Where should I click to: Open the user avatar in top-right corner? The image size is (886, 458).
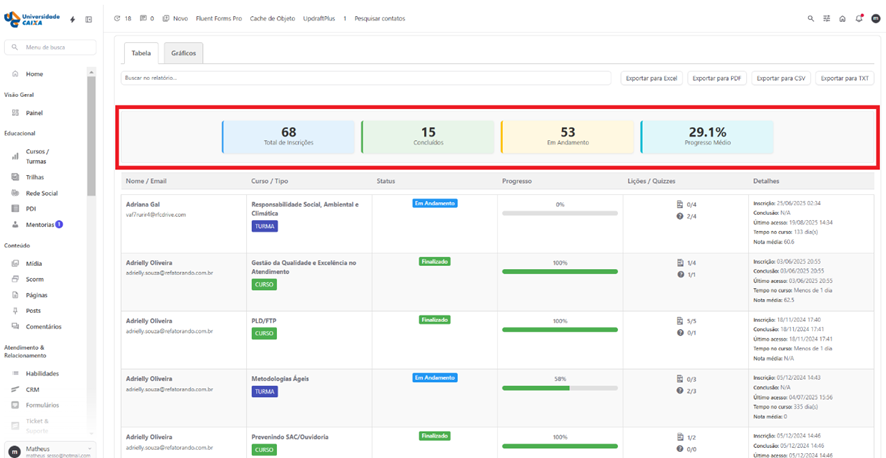tap(875, 18)
